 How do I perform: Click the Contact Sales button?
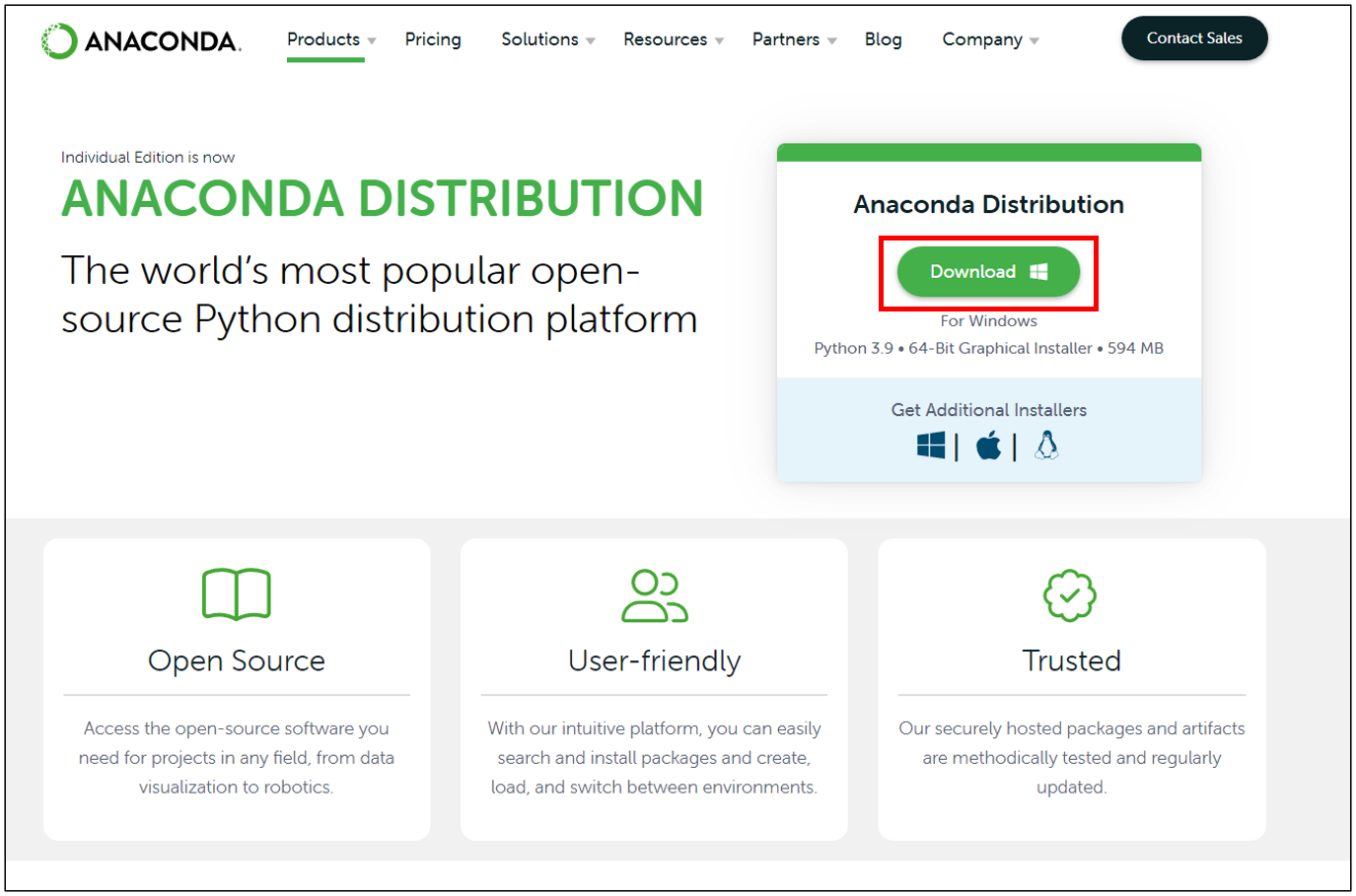(x=1194, y=38)
